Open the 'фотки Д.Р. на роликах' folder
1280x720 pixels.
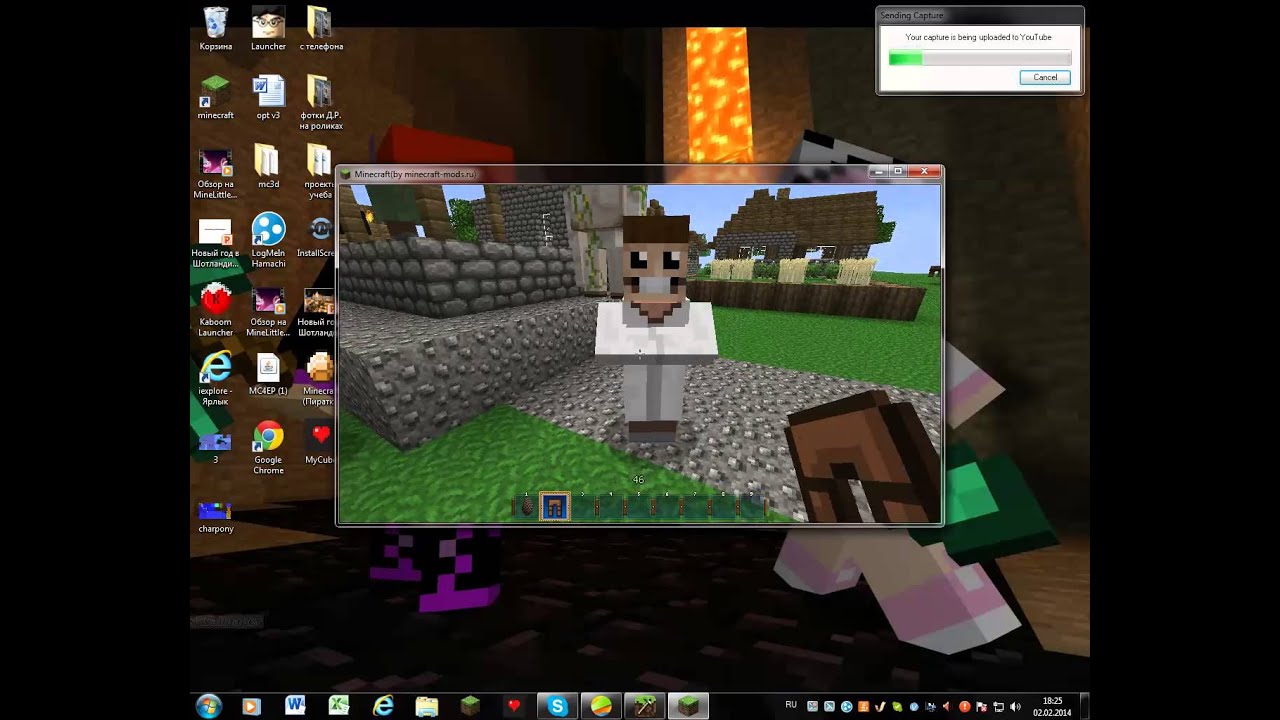point(320,101)
